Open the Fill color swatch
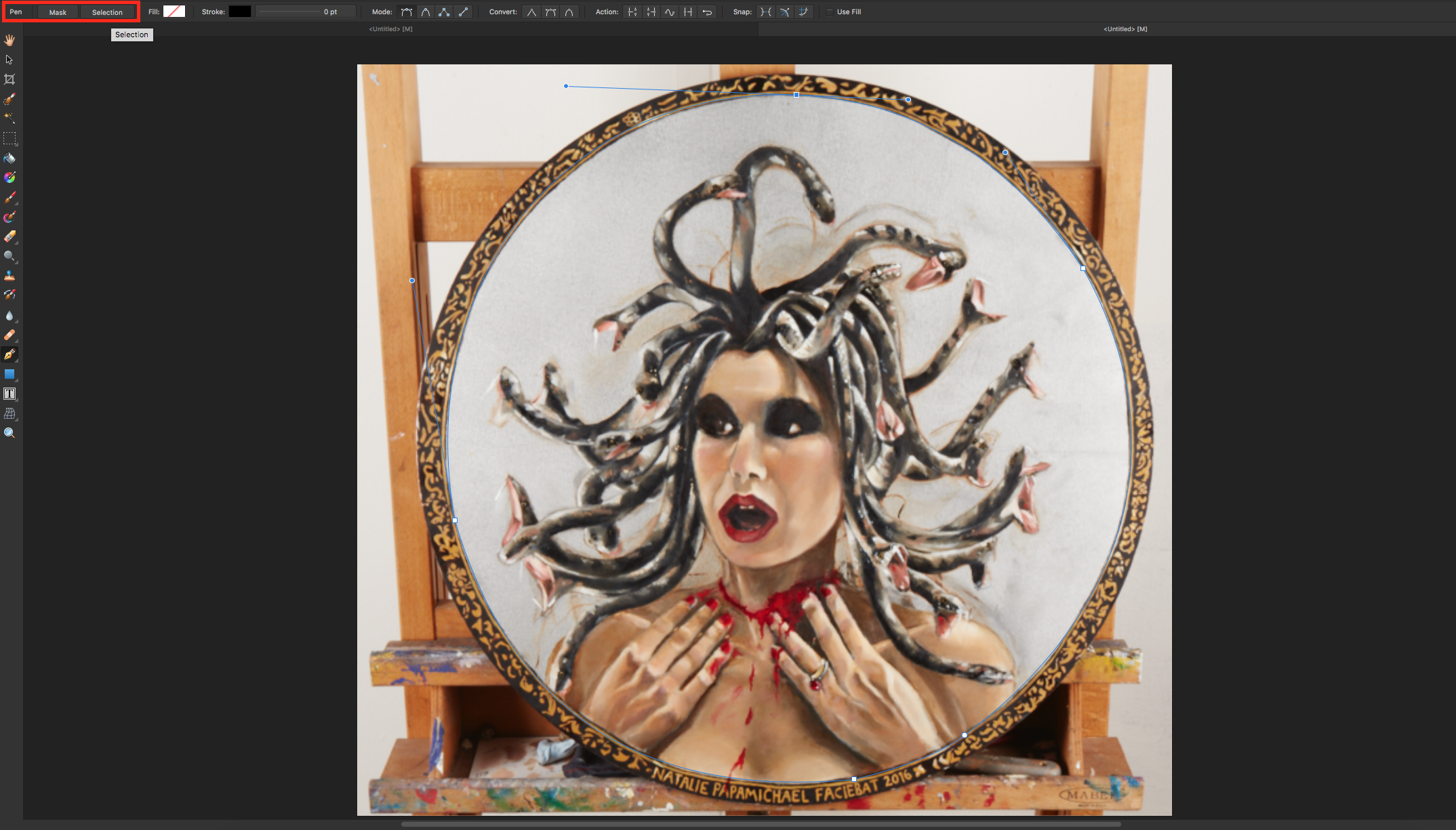This screenshot has width=1456, height=830. 174,12
